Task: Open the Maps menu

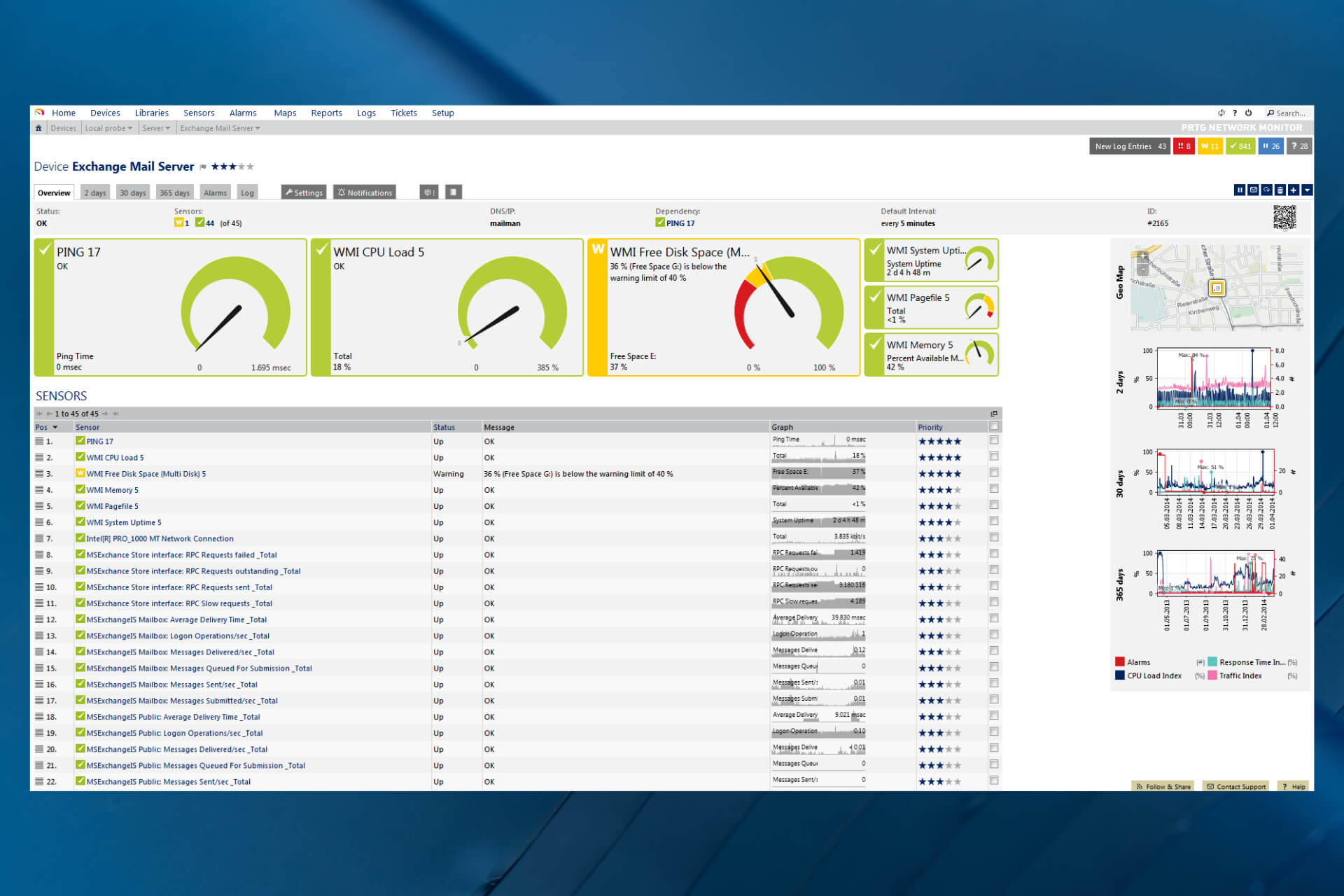Action: (x=285, y=113)
